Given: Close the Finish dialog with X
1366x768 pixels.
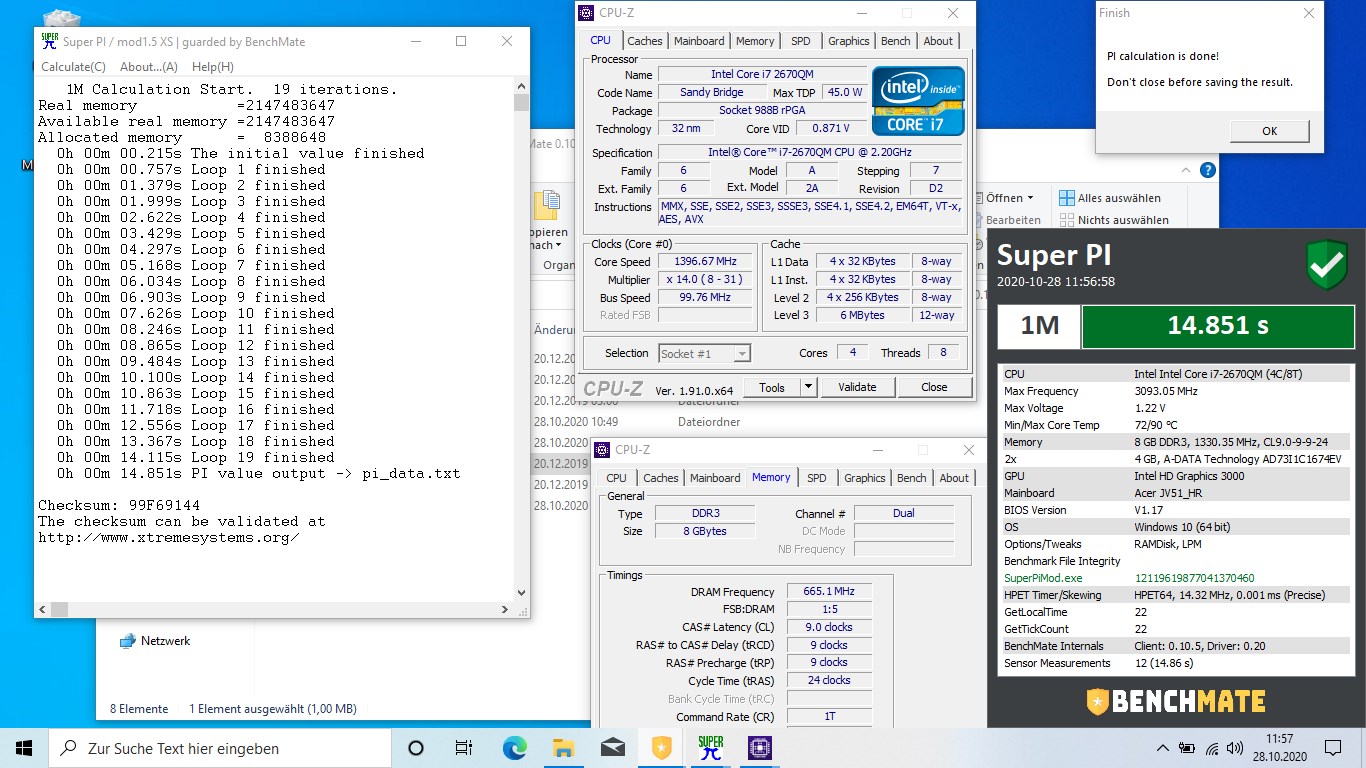Looking at the screenshot, I should click(x=1310, y=14).
